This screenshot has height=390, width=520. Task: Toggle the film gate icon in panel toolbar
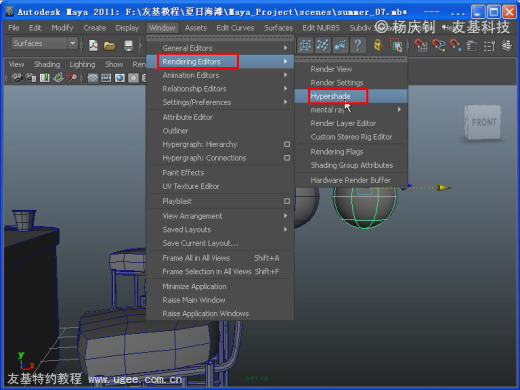(x=106, y=78)
